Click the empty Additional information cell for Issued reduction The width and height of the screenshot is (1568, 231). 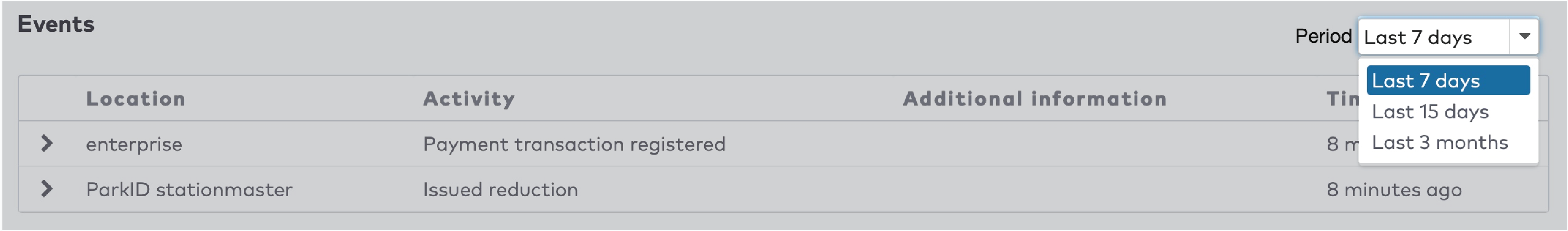(x=1034, y=189)
